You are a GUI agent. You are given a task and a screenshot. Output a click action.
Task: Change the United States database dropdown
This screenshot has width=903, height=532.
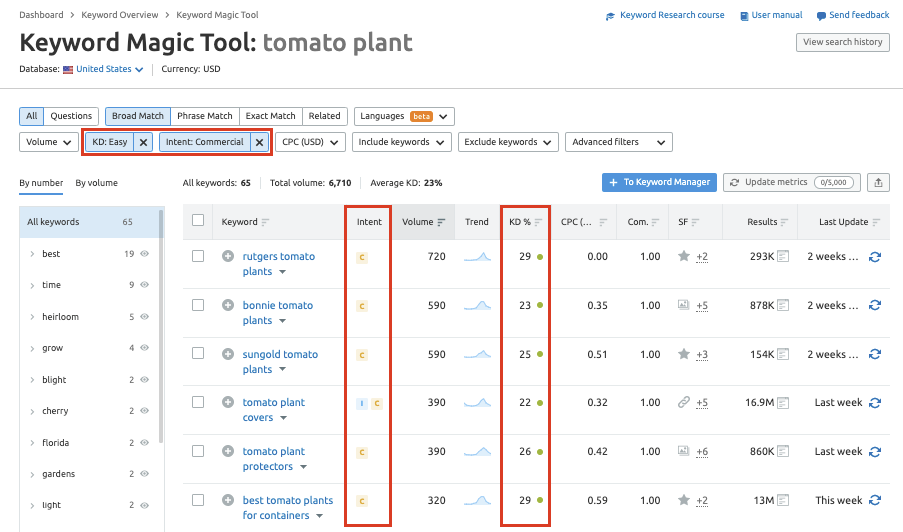109,69
